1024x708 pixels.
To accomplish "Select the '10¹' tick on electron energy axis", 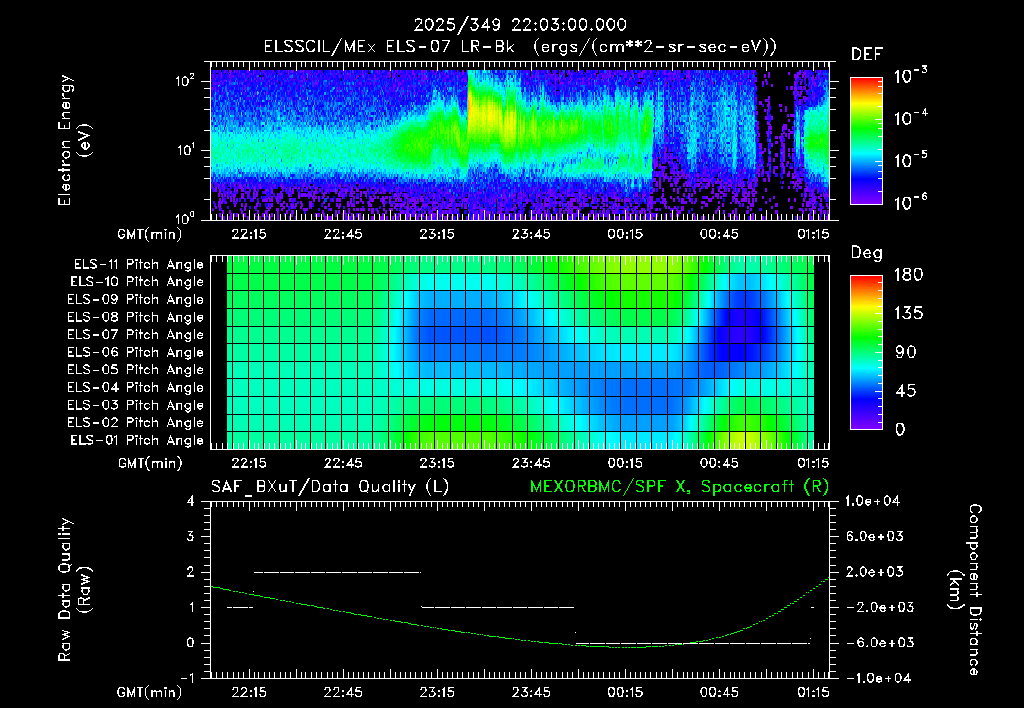I will [185, 150].
